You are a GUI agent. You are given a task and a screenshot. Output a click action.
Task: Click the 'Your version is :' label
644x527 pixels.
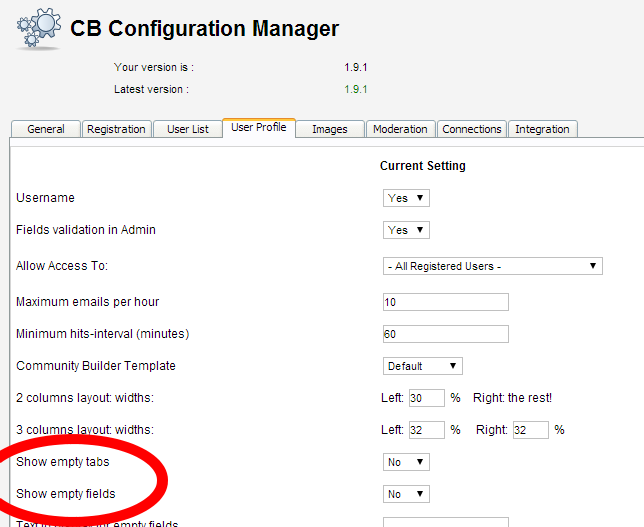(x=154, y=67)
